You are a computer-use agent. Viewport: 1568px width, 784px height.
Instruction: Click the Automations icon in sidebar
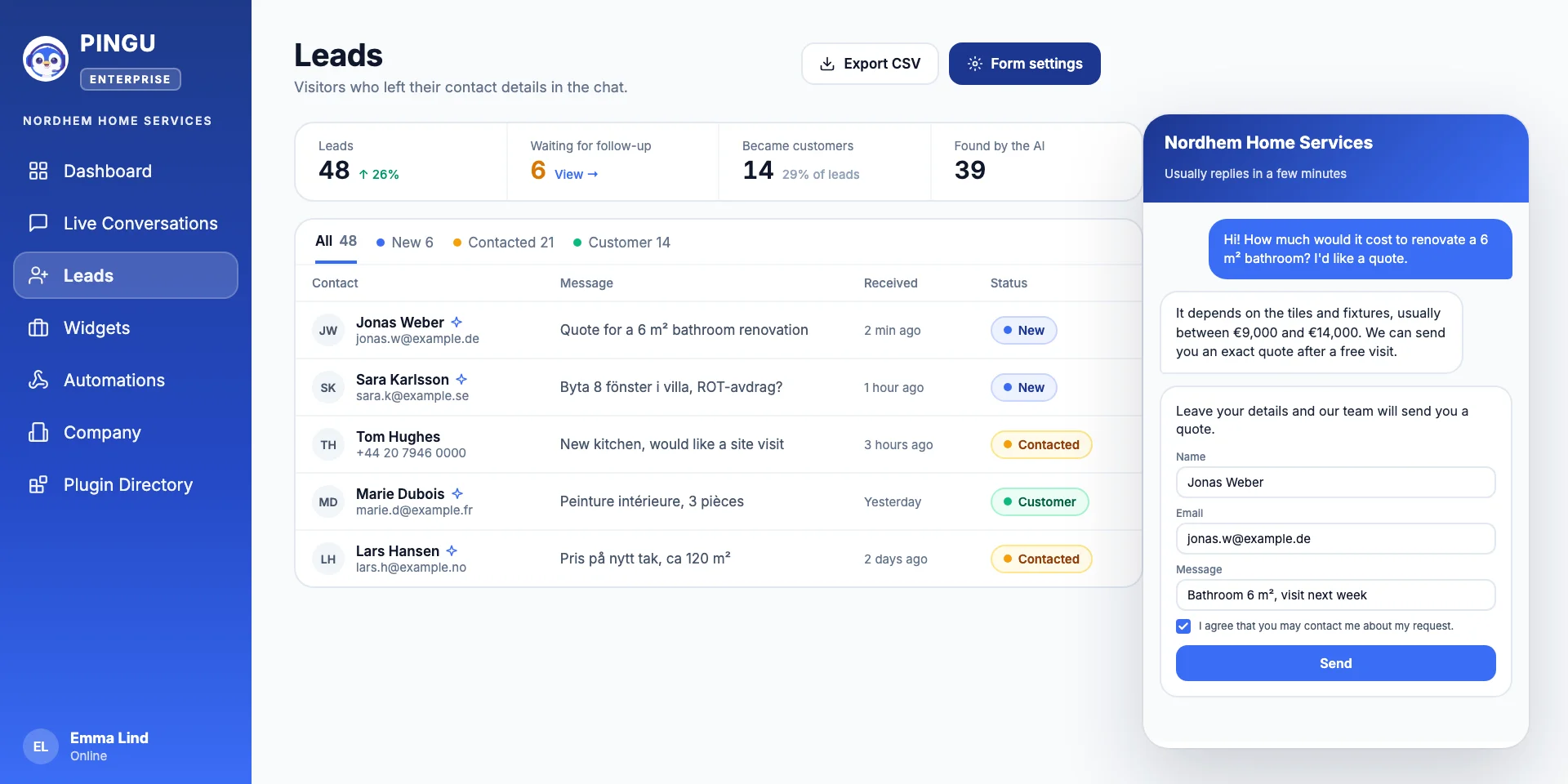(x=38, y=380)
